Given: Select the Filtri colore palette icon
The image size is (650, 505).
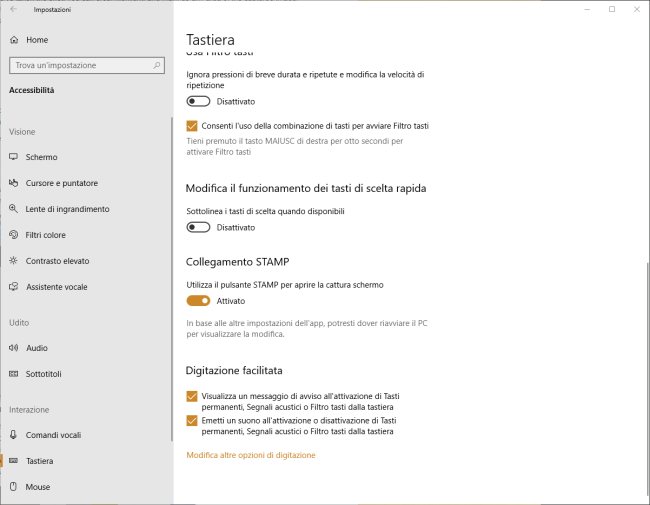Looking at the screenshot, I should tap(14, 235).
